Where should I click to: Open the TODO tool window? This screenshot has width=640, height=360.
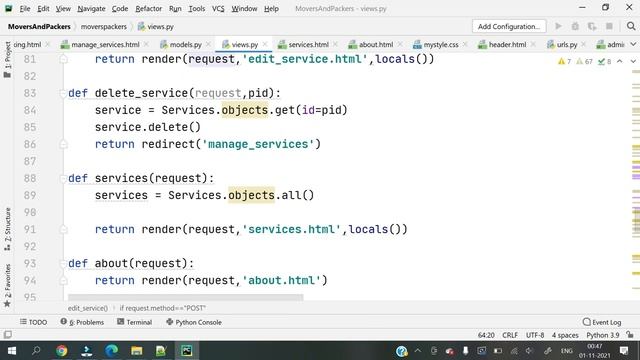(33, 322)
